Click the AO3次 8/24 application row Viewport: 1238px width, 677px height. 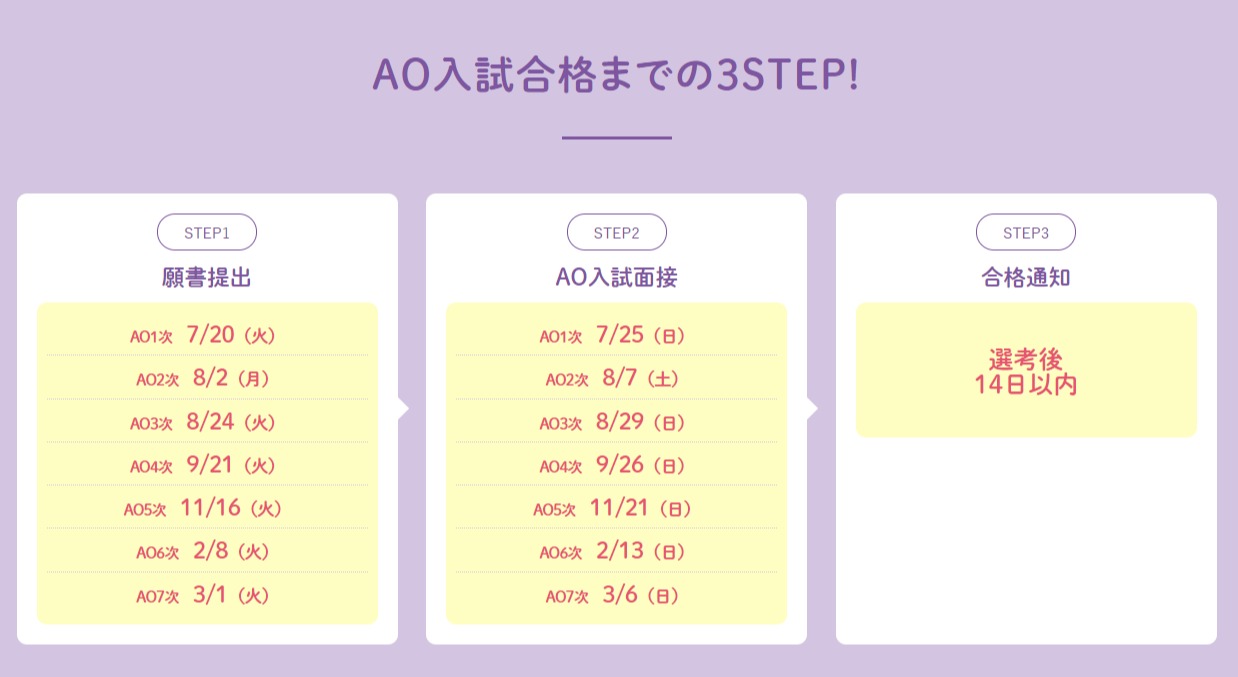point(207,422)
